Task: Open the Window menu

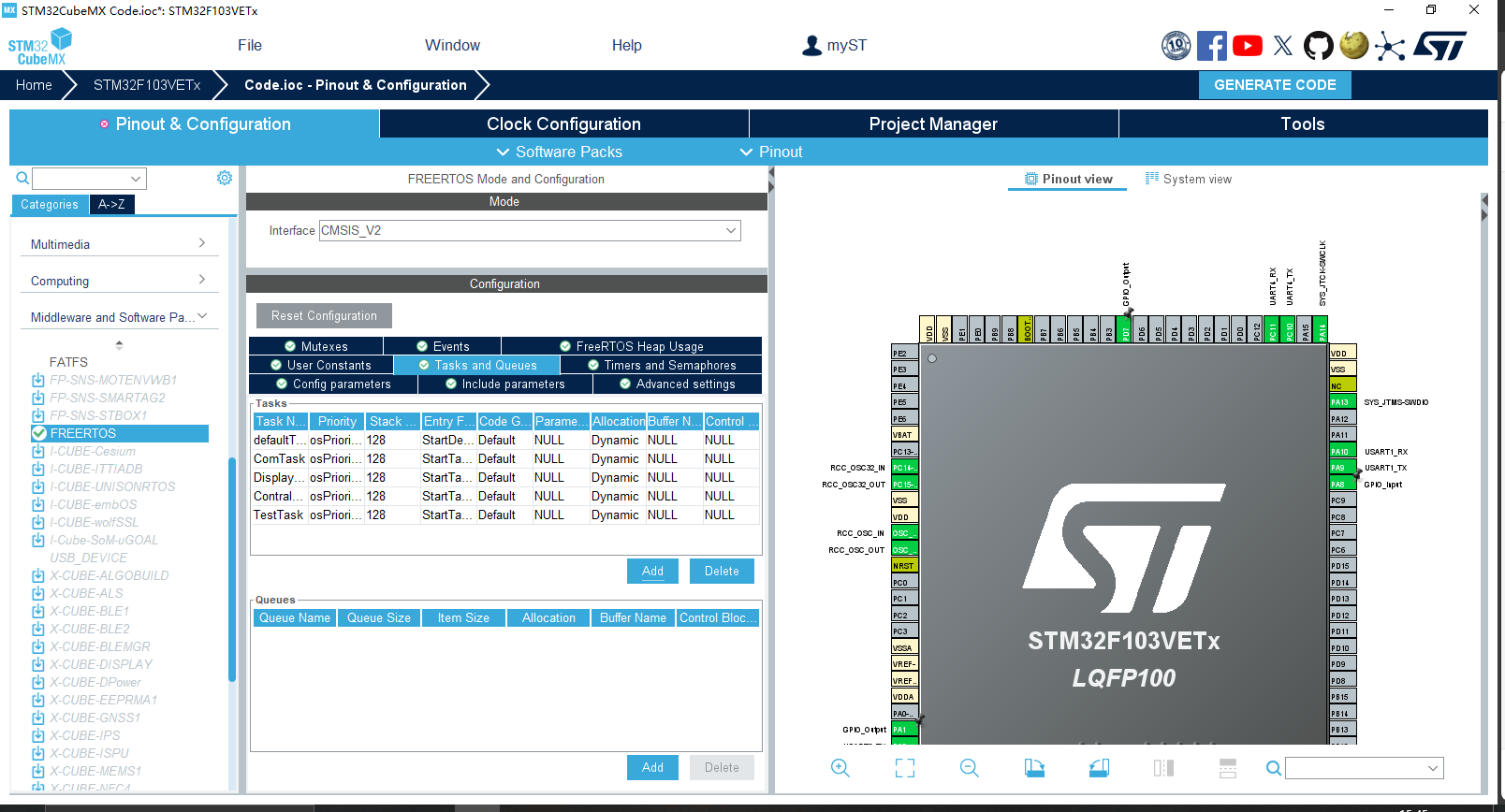Action: coord(452,45)
